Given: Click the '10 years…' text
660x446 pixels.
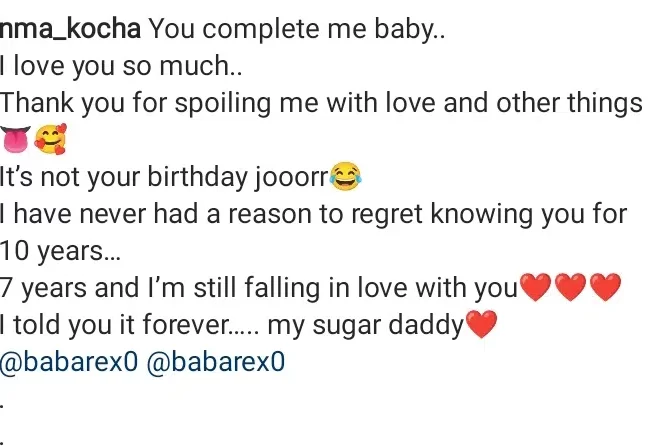Looking at the screenshot, I should (60, 251).
